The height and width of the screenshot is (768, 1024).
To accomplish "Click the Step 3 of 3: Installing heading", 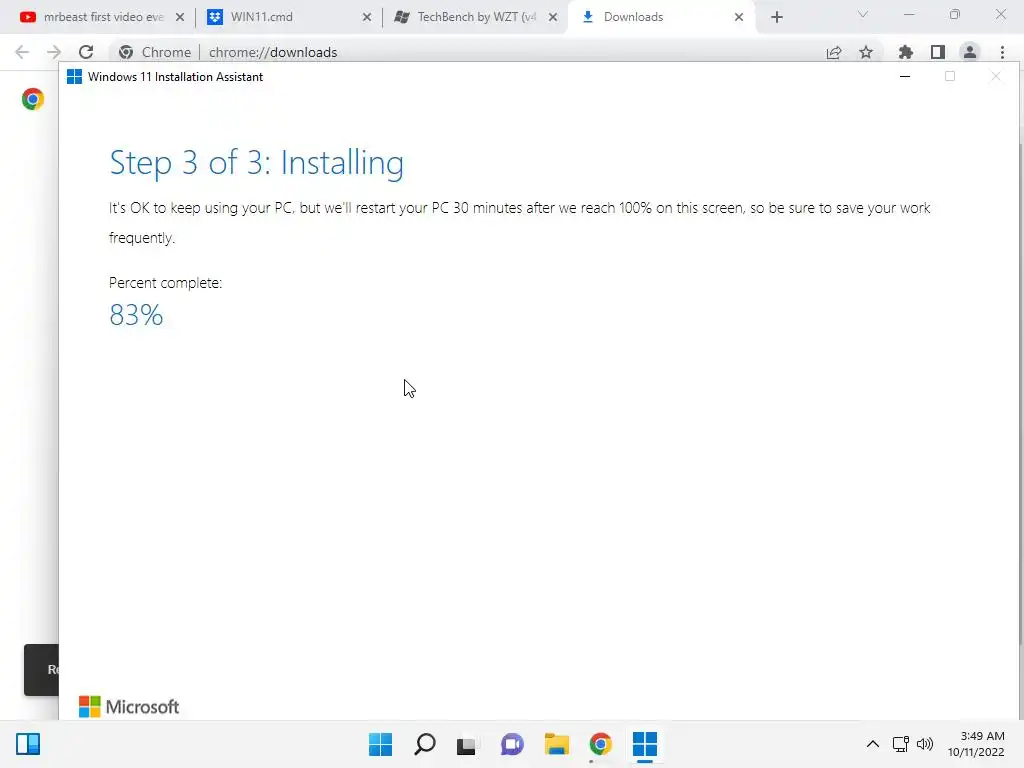I will [x=256, y=163].
